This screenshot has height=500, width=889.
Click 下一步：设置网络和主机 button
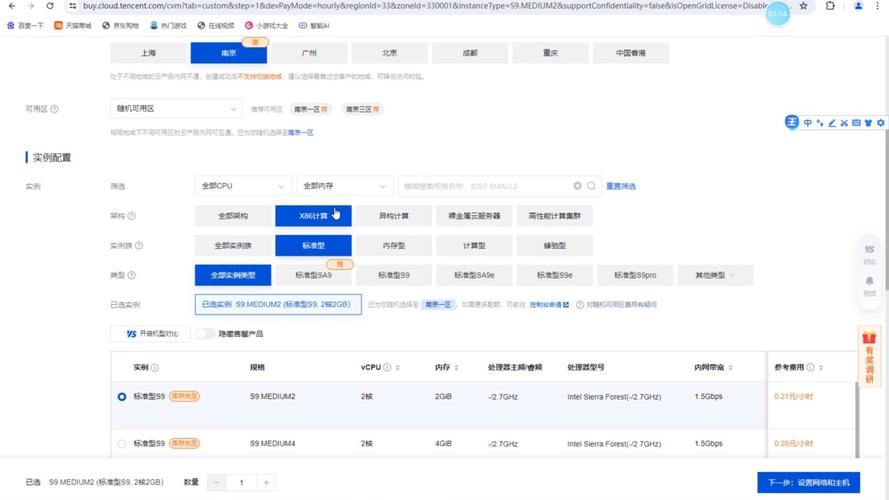click(808, 482)
